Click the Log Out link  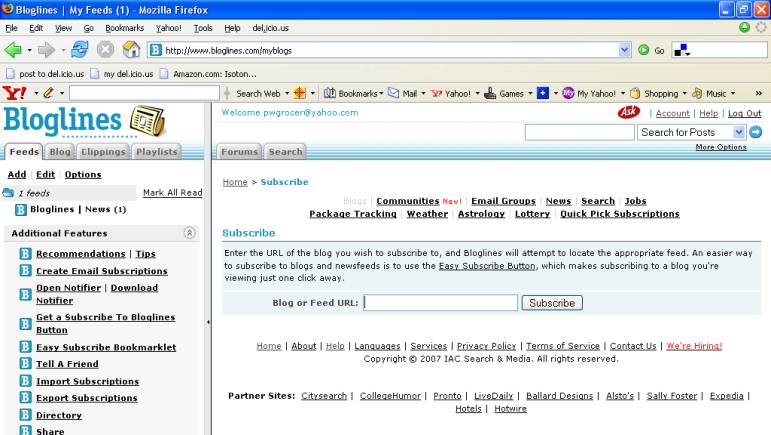(x=744, y=113)
